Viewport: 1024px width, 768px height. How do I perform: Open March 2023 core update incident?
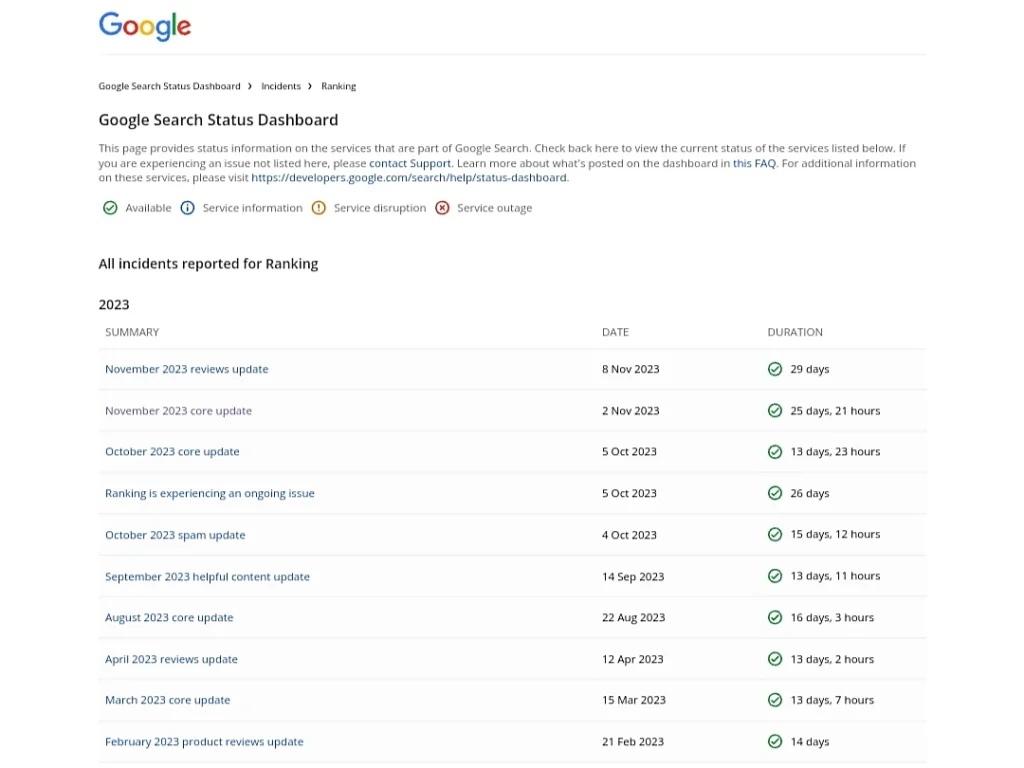tap(168, 700)
